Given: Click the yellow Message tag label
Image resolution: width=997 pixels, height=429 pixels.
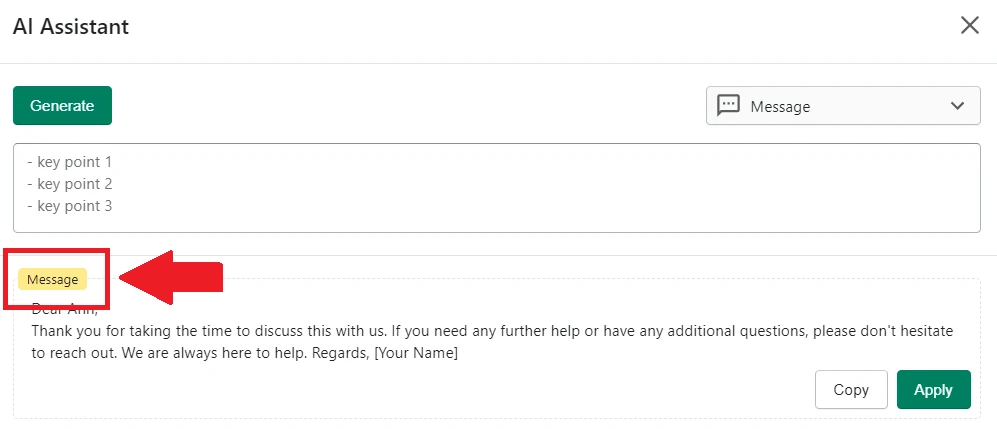Looking at the screenshot, I should click(52, 280).
